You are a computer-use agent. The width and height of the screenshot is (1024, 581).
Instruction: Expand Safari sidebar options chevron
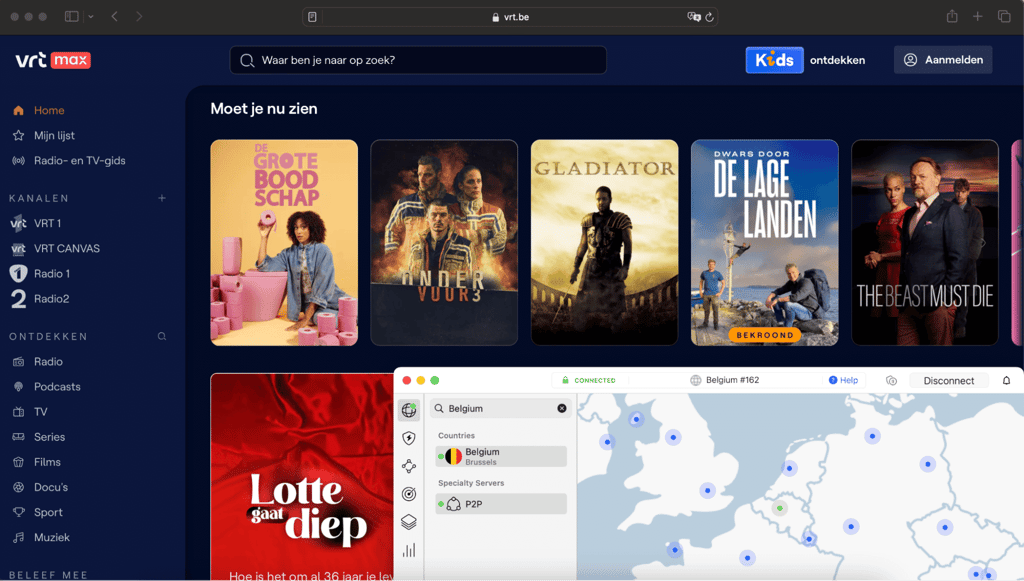click(91, 16)
